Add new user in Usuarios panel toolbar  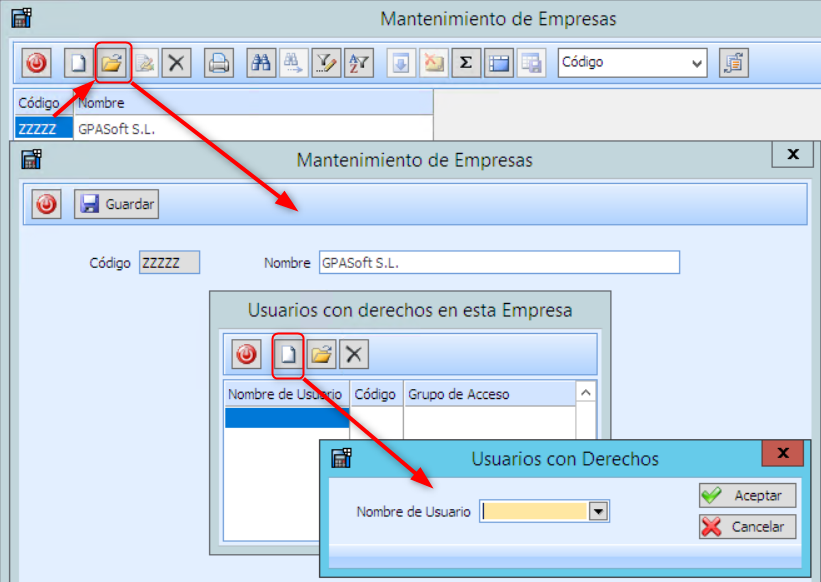(288, 354)
